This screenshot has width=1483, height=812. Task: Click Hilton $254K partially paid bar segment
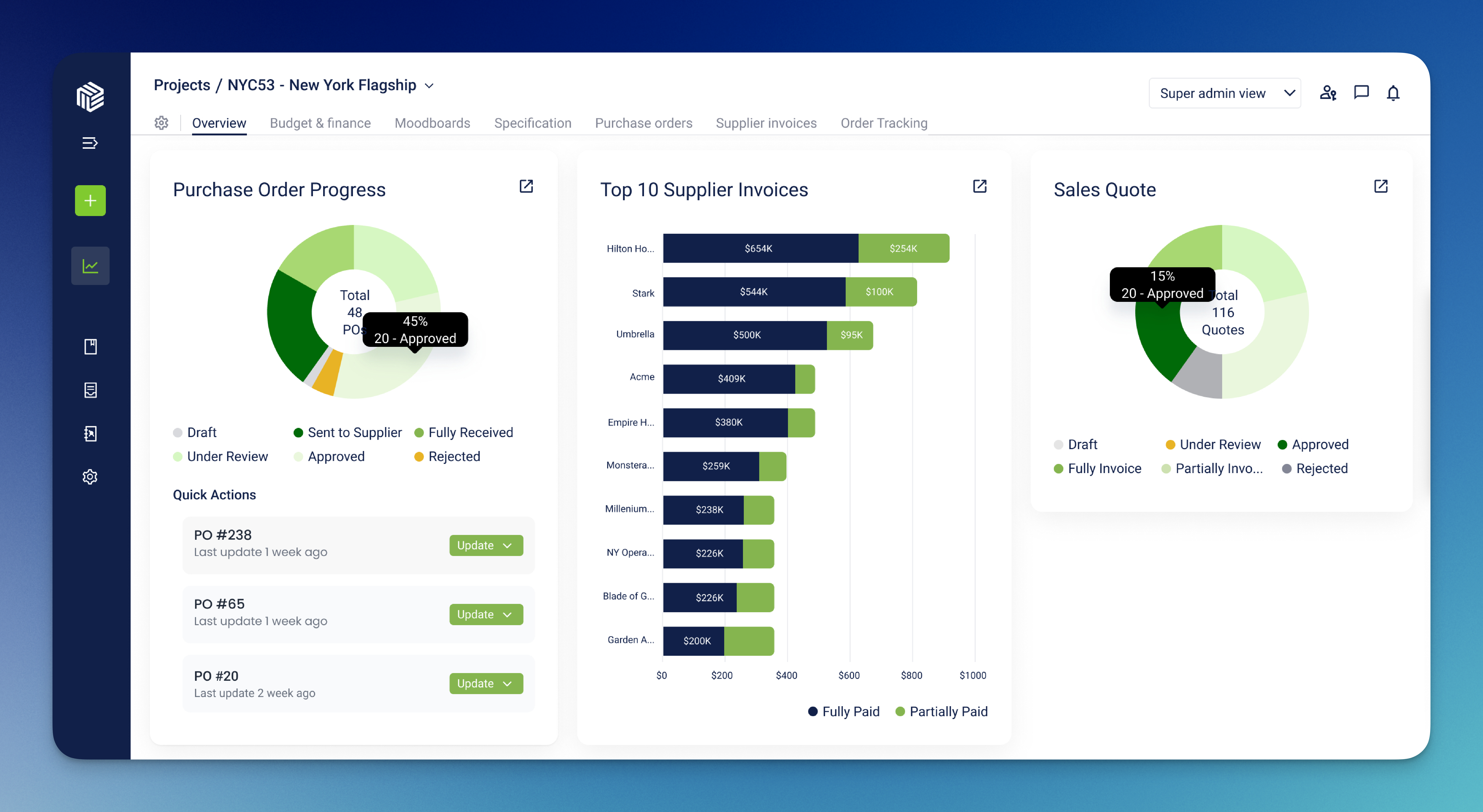coord(904,248)
